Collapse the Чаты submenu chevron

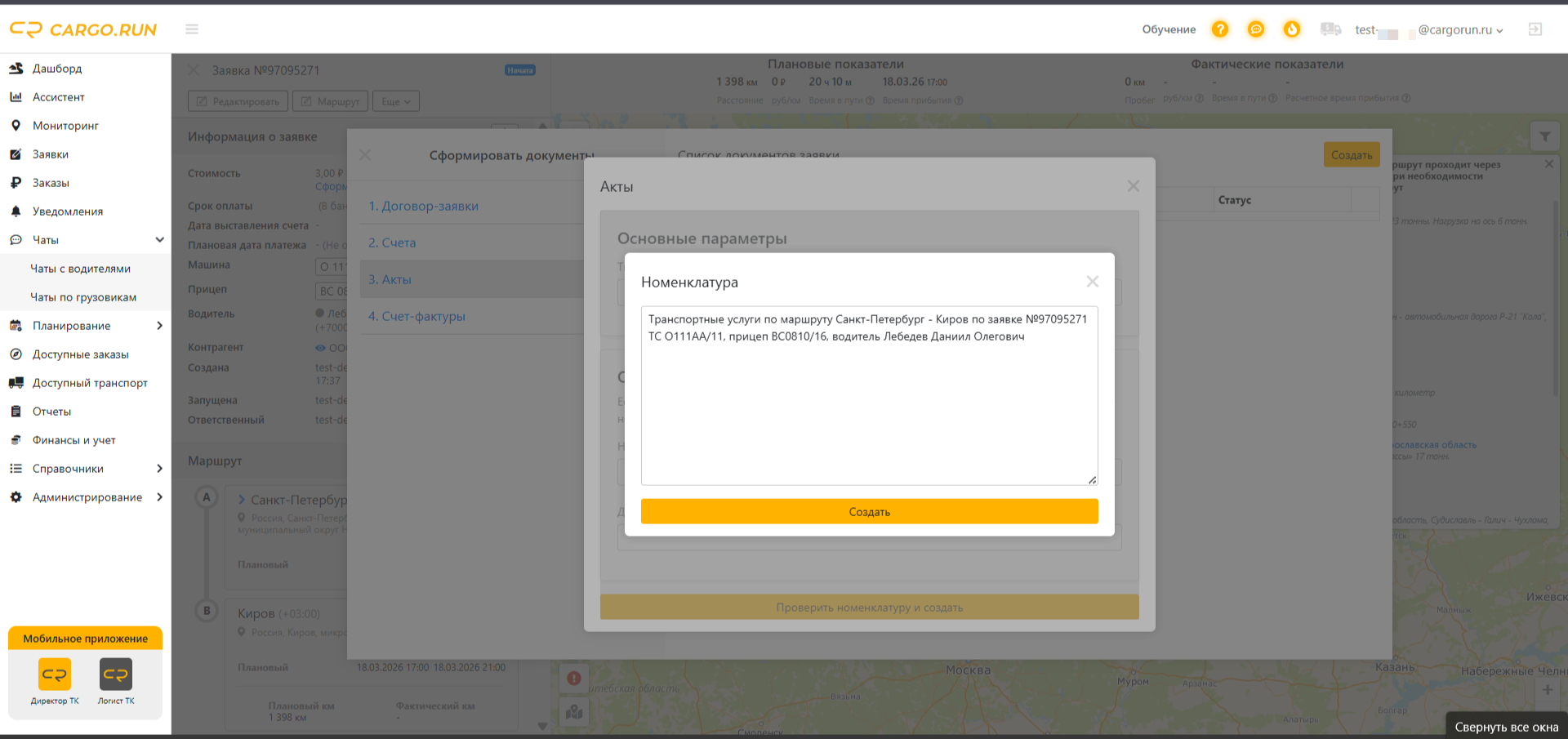coord(159,240)
